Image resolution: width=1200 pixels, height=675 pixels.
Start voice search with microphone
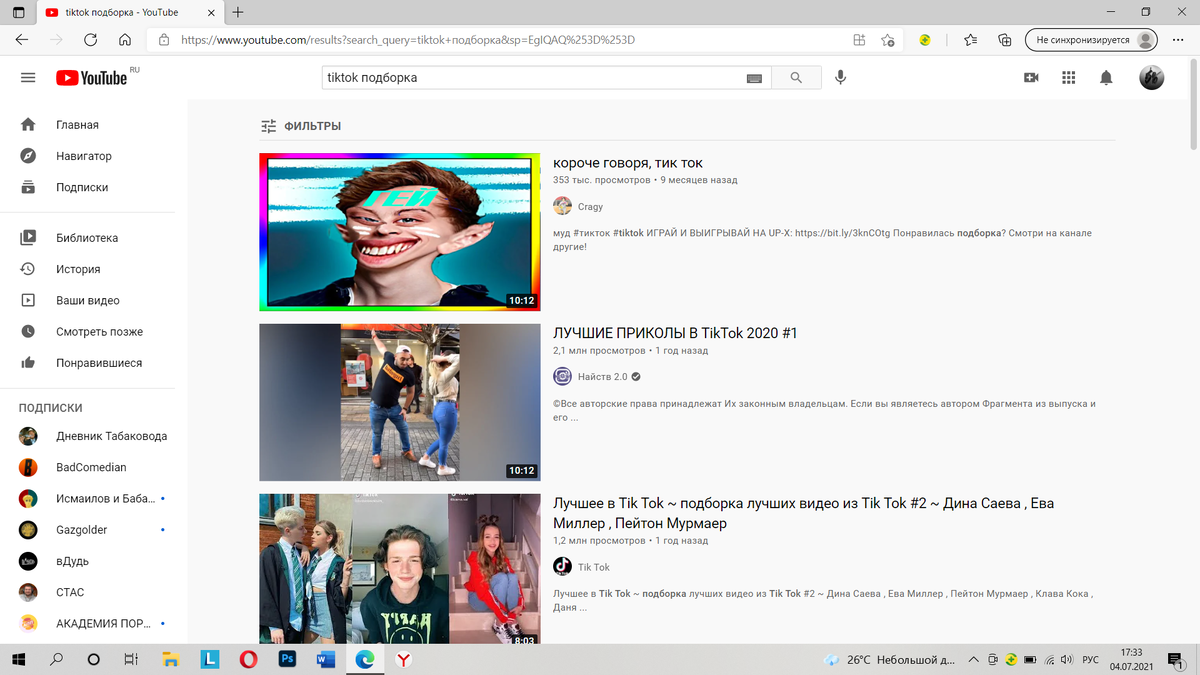(841, 77)
